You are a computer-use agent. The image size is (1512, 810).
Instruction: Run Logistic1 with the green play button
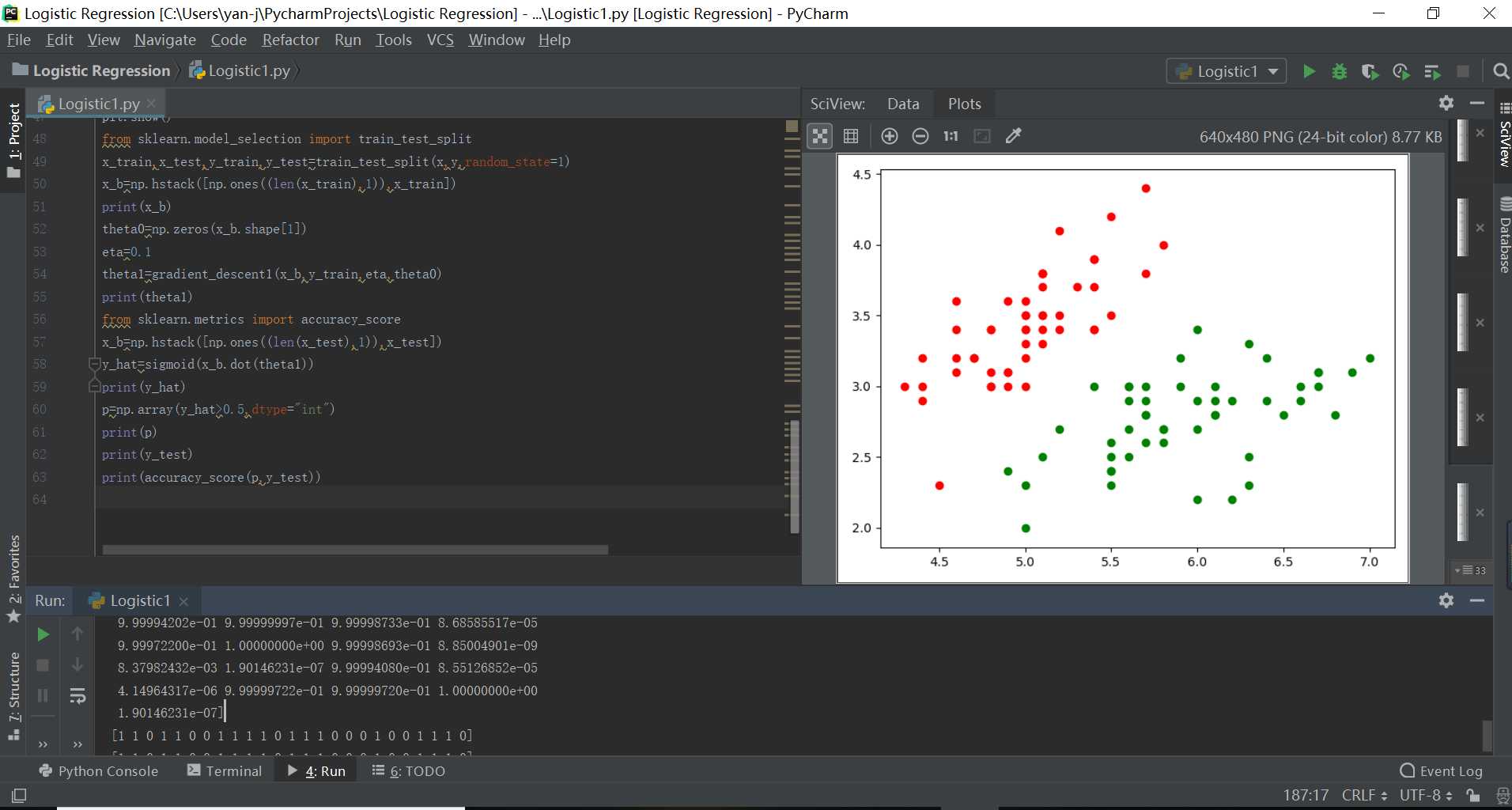[x=1309, y=71]
